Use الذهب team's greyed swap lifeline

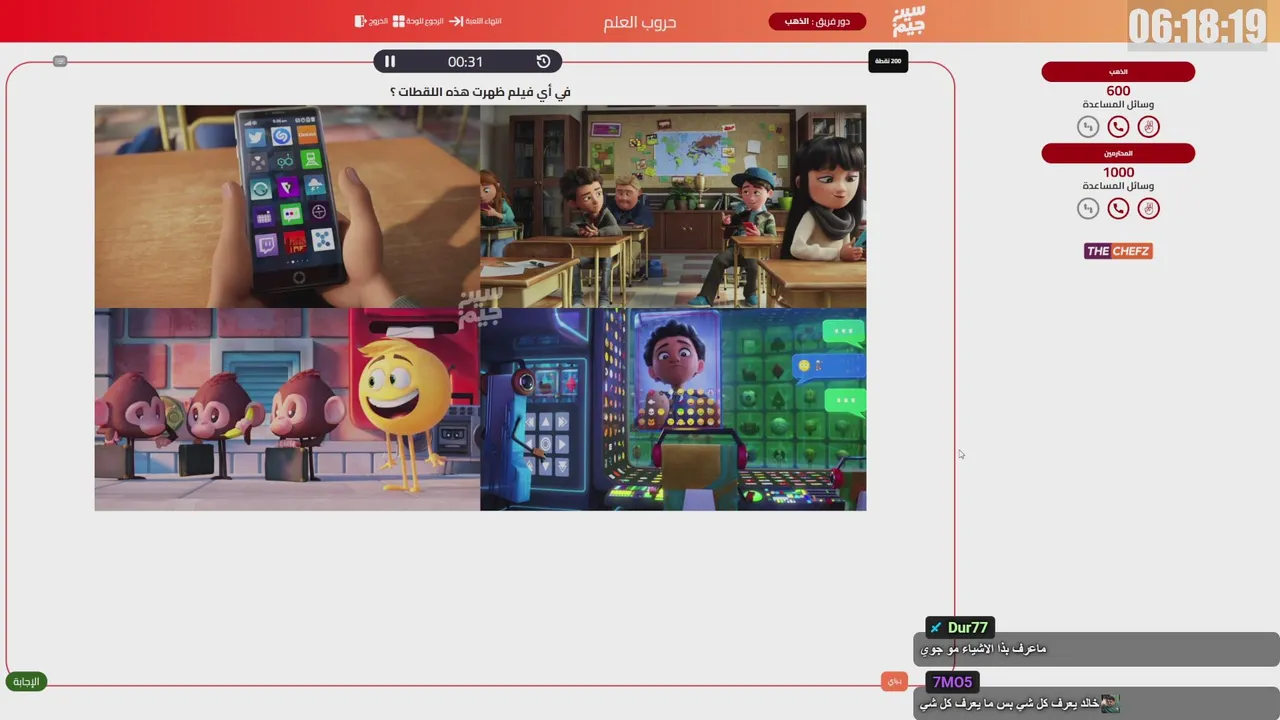pyautogui.click(x=1088, y=127)
